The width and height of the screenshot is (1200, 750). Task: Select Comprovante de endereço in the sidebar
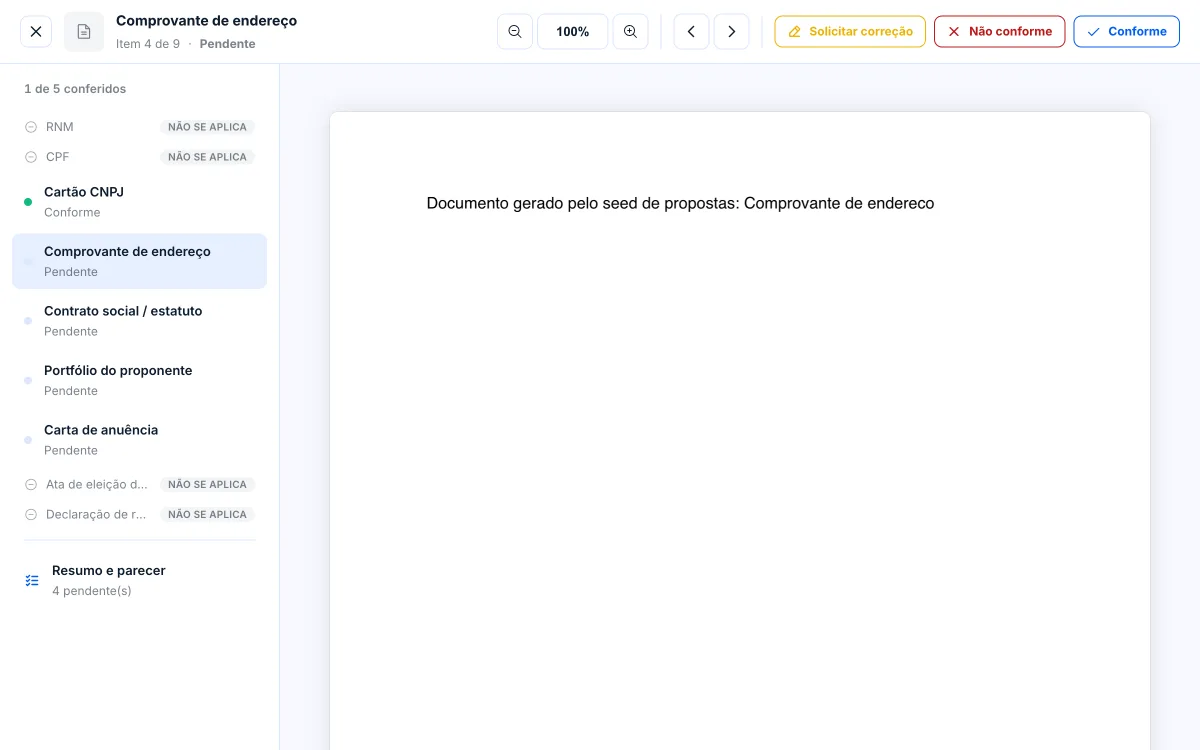pos(140,261)
